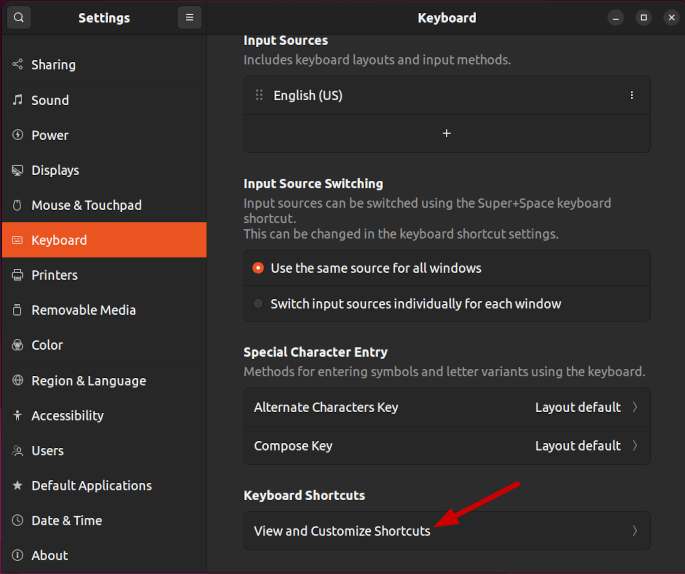685x574 pixels.
Task: Expand Compose Key layout setting
Action: point(446,446)
